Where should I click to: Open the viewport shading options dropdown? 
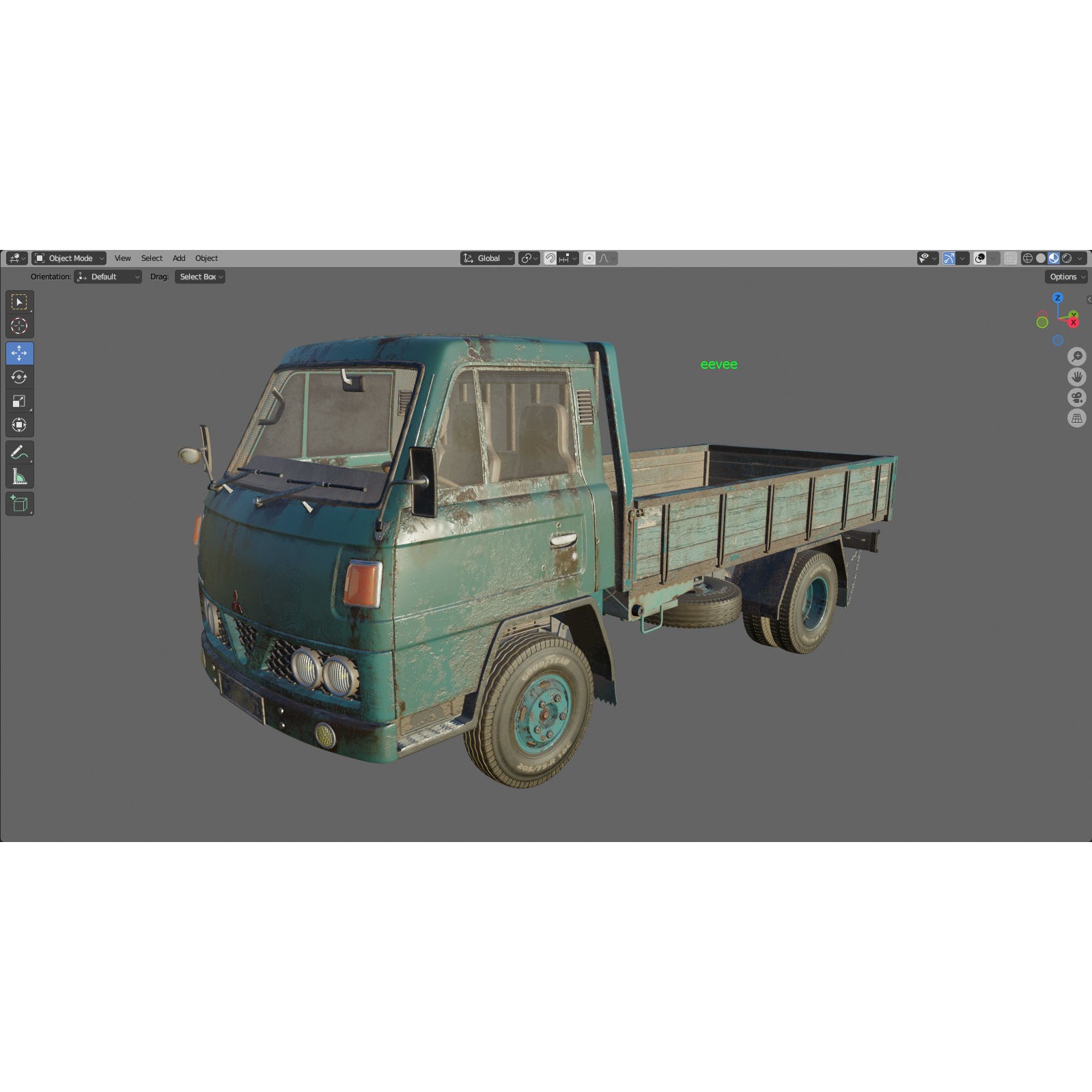pos(1080,258)
